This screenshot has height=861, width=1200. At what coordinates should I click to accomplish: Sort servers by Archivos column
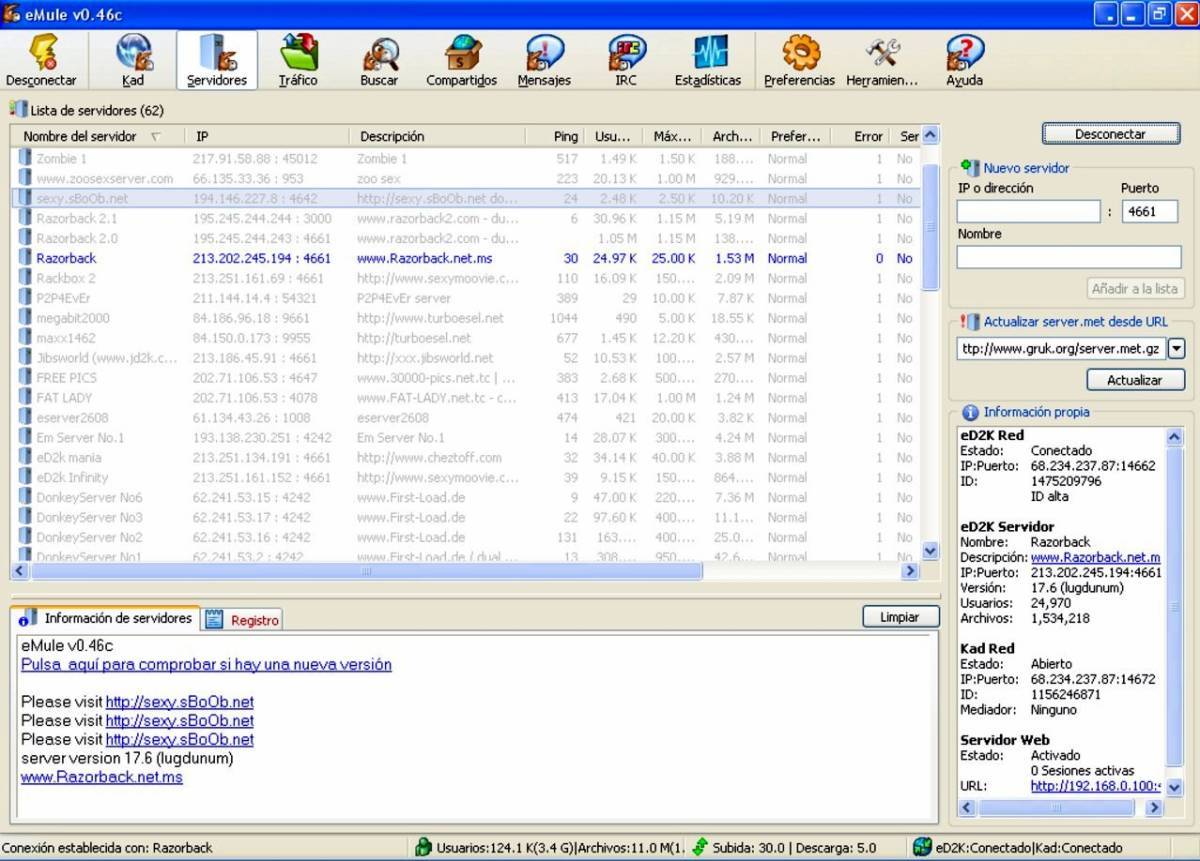[732, 136]
